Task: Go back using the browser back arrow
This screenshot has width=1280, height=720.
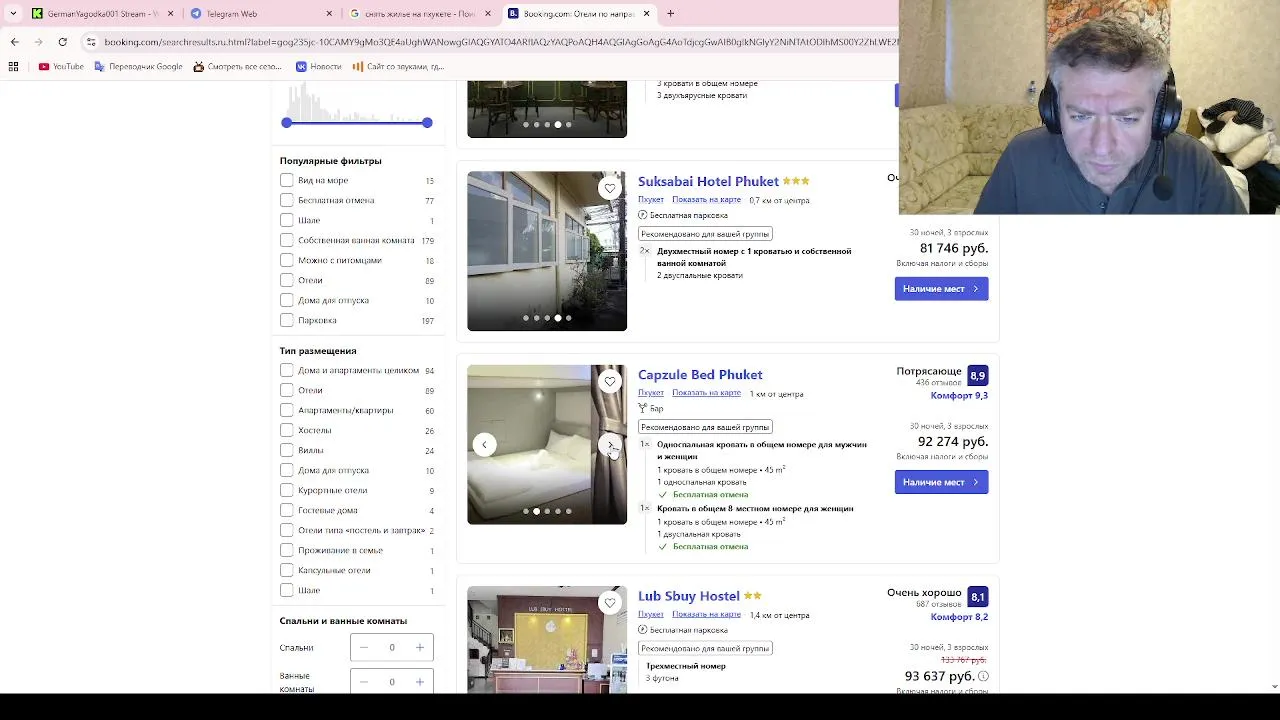Action: click(14, 42)
